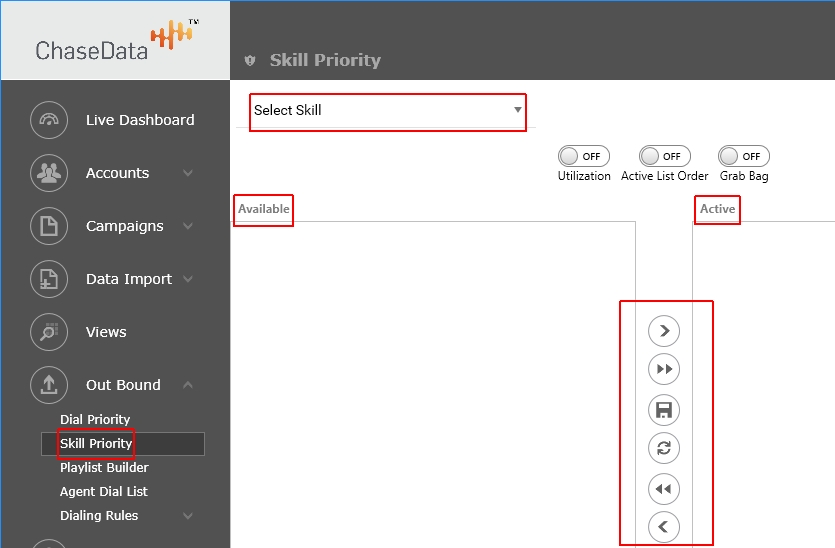Click the Grab Bag label text

pos(744,176)
